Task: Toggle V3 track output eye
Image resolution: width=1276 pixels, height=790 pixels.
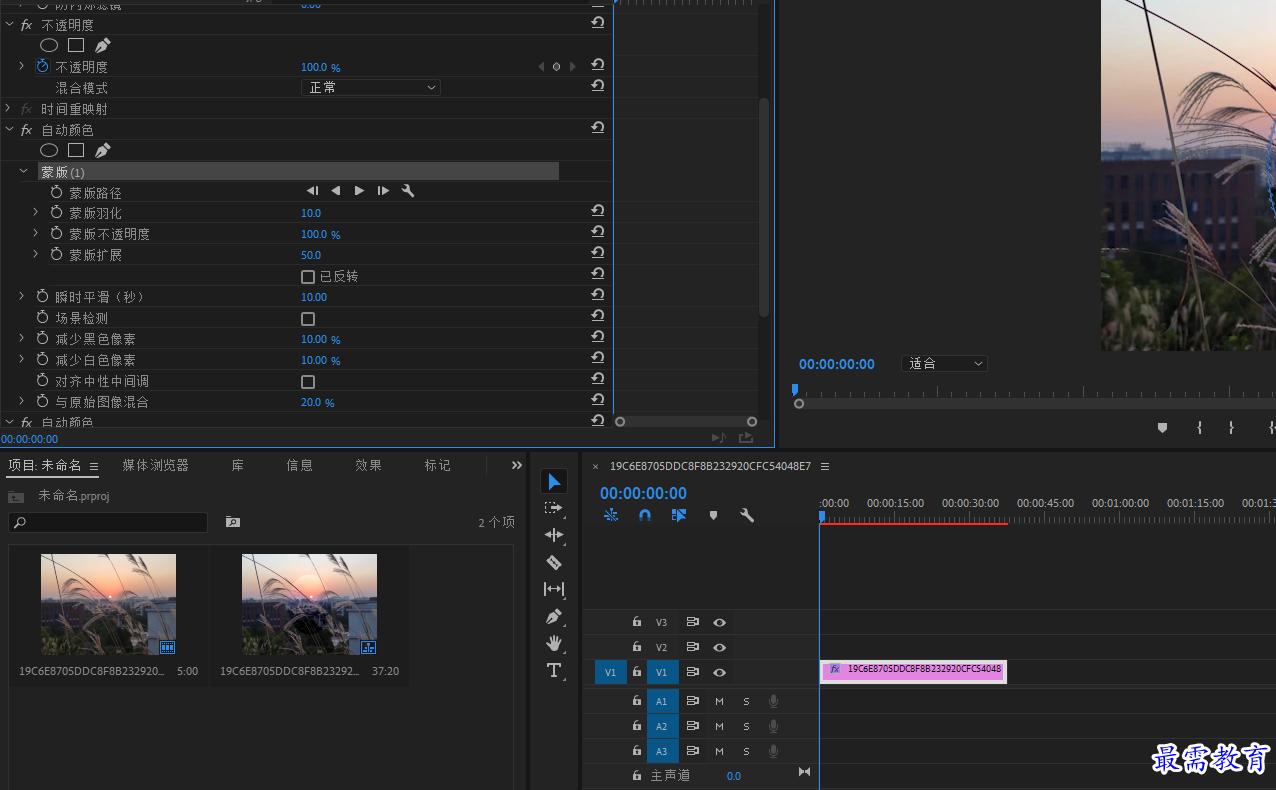Action: pos(719,622)
